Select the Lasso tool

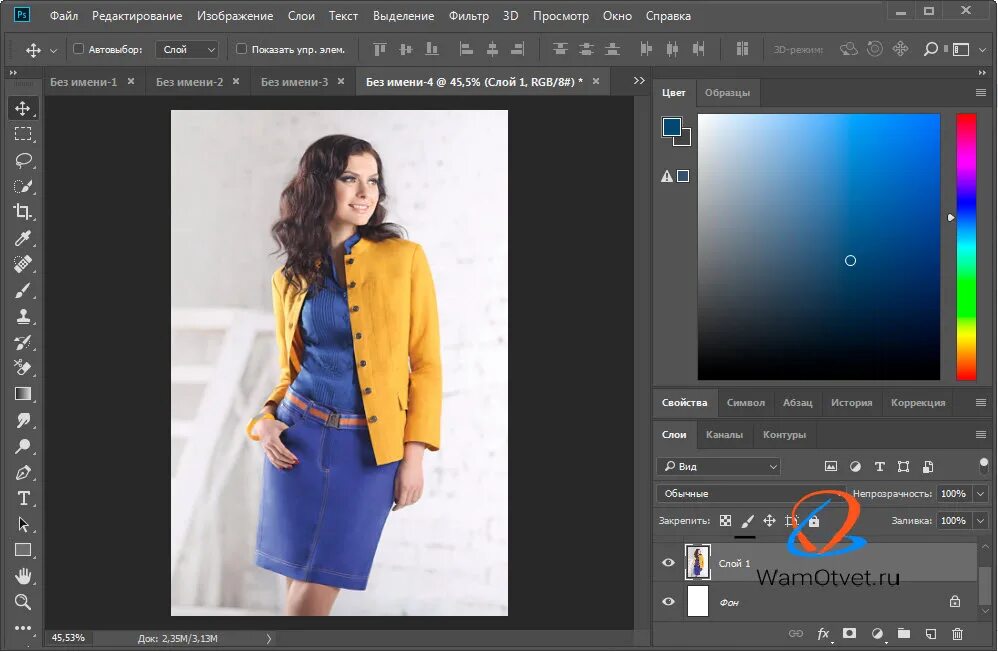point(23,160)
